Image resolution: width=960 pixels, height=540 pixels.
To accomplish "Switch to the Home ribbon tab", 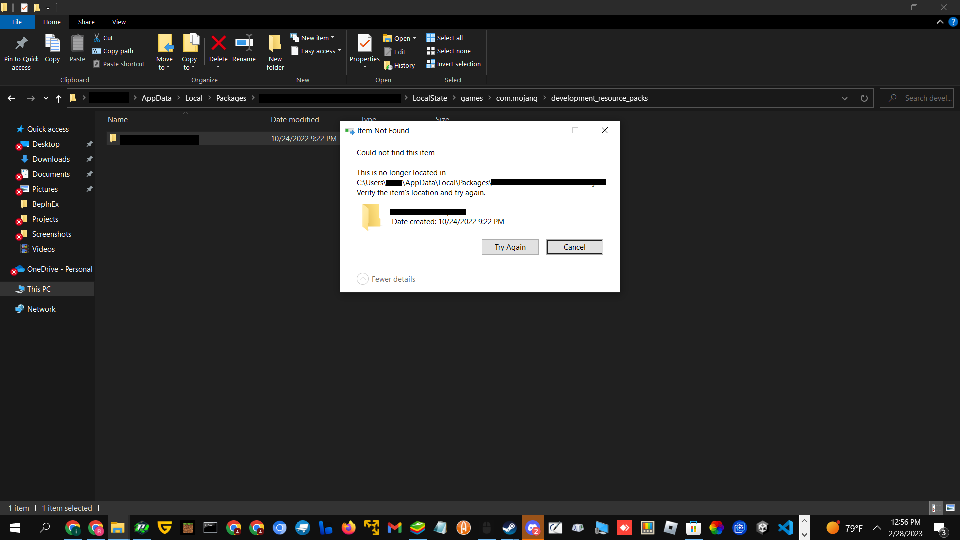I will pyautogui.click(x=52, y=22).
